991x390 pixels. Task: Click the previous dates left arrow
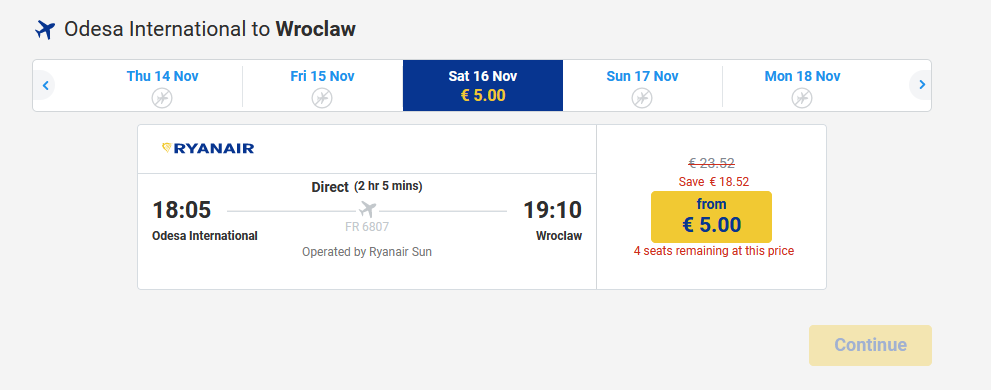tap(45, 85)
